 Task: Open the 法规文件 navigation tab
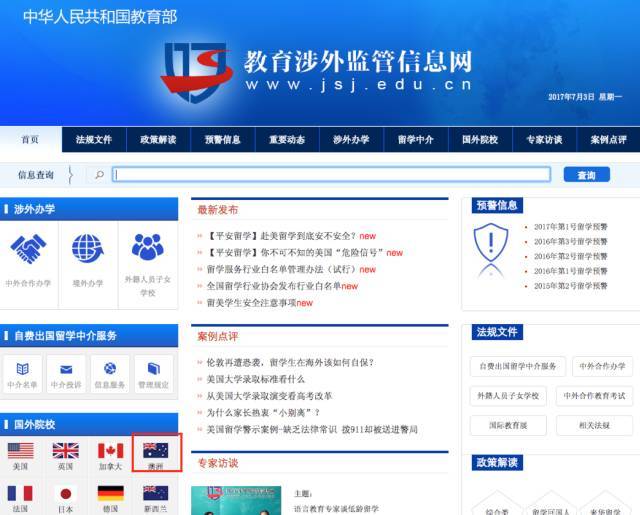pyautogui.click(x=95, y=140)
